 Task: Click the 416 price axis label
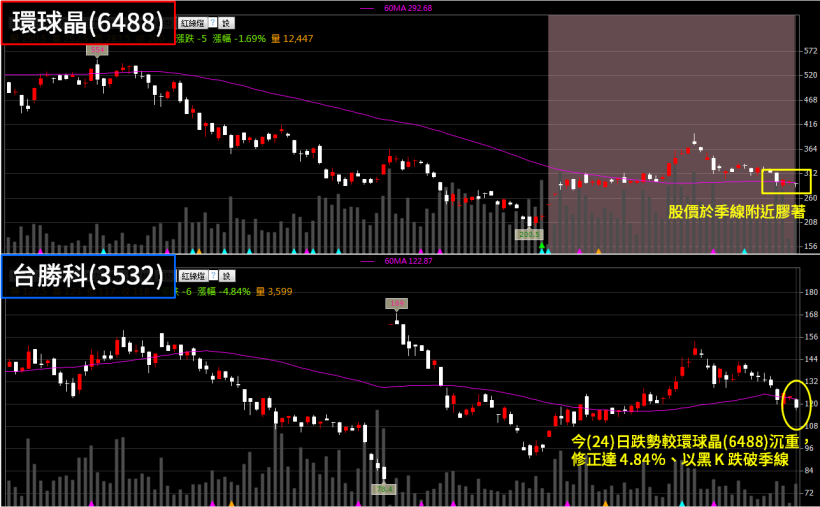point(811,125)
